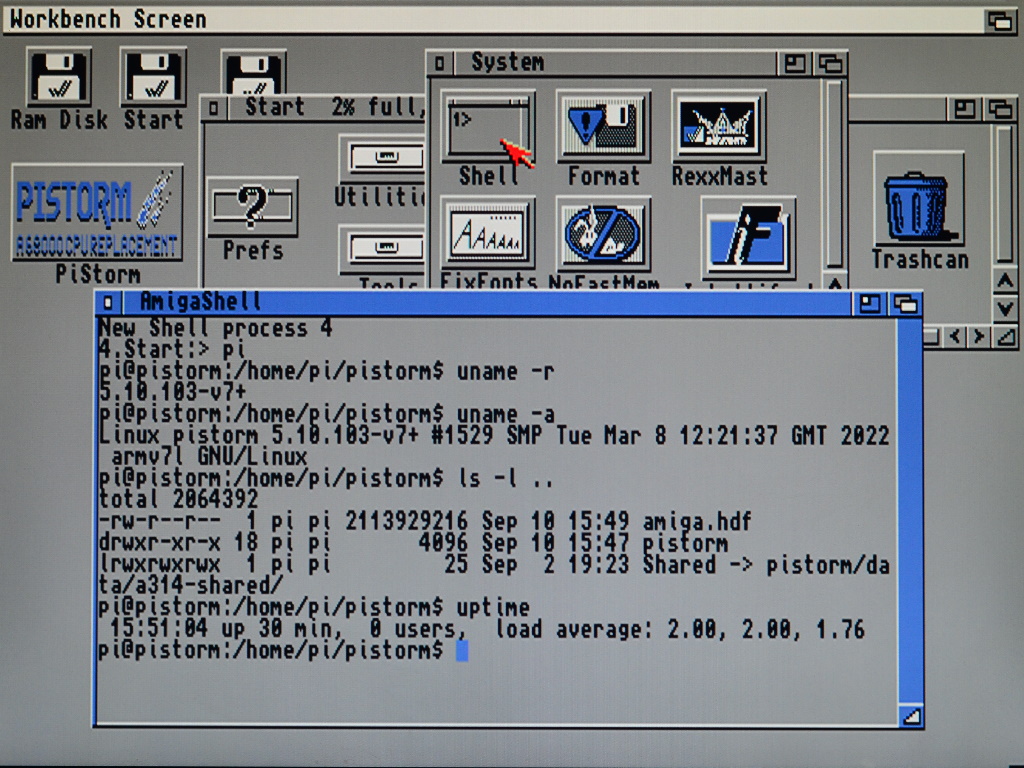Click the System window title text

click(507, 63)
